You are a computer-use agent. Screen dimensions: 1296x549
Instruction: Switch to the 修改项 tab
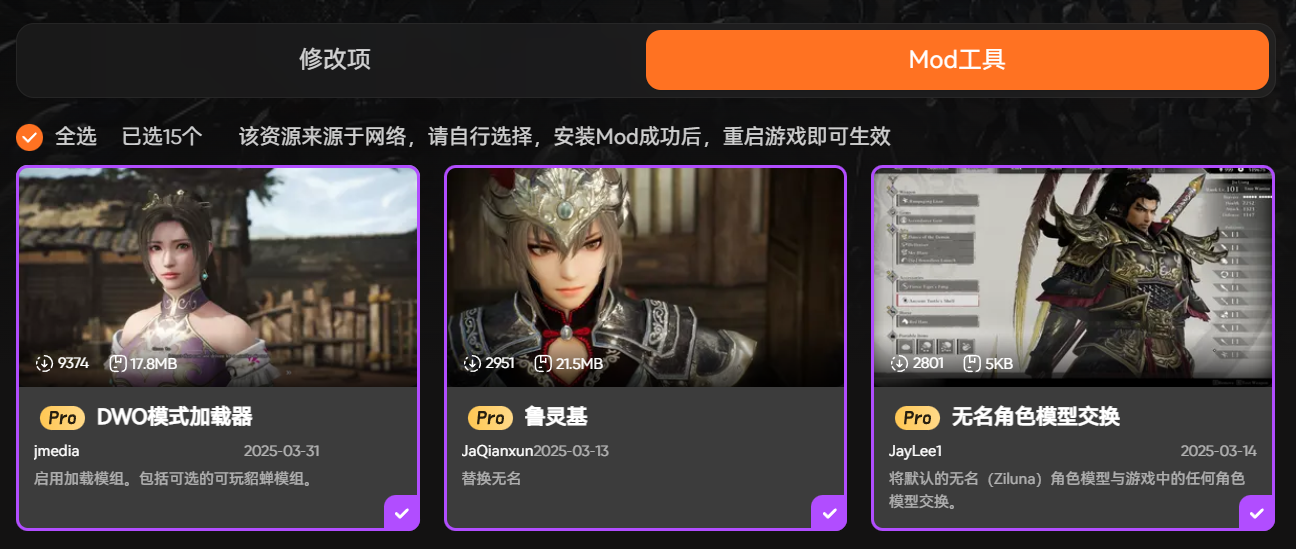pyautogui.click(x=335, y=60)
